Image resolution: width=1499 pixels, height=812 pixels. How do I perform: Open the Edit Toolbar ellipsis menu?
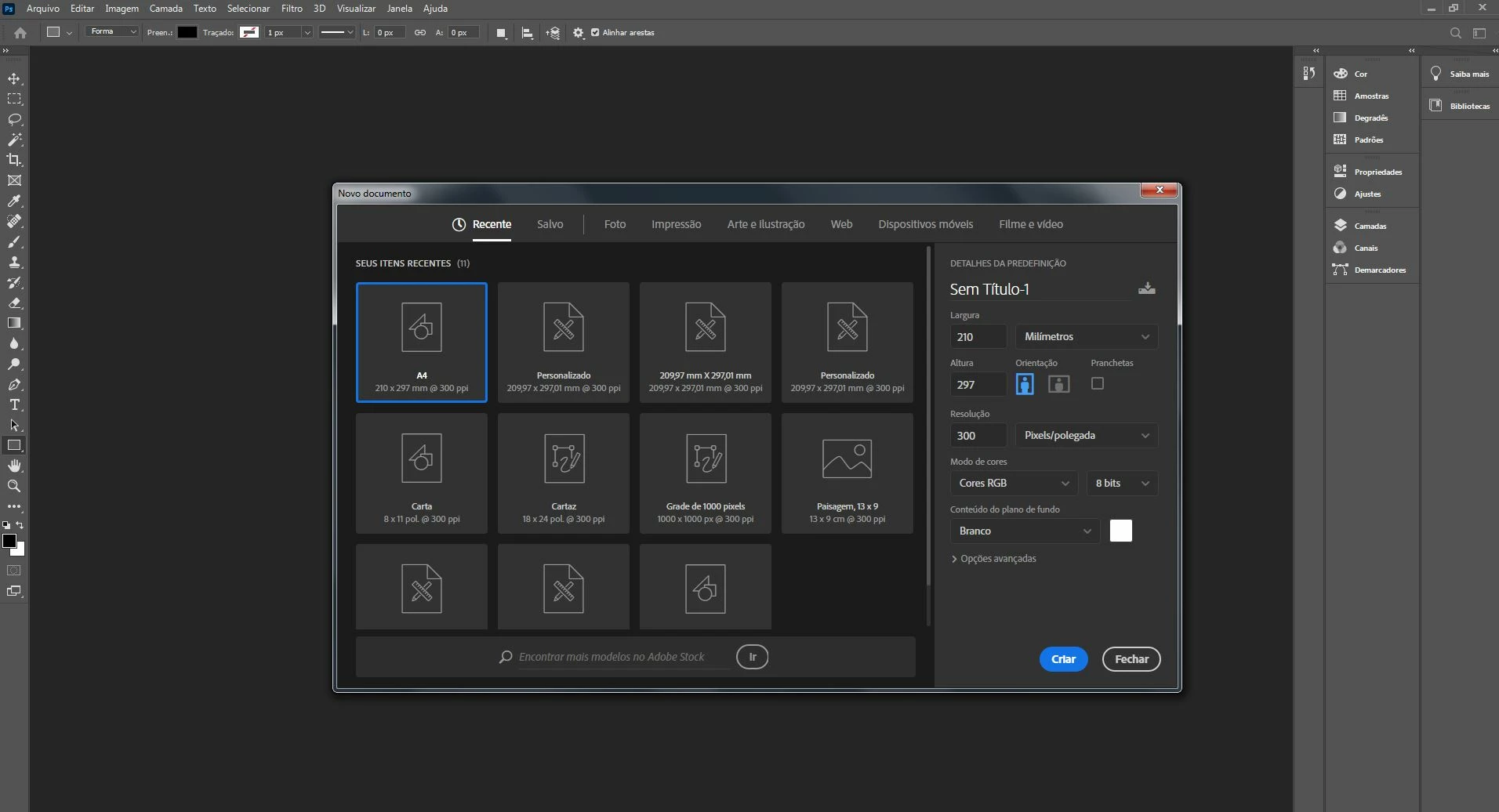(14, 506)
